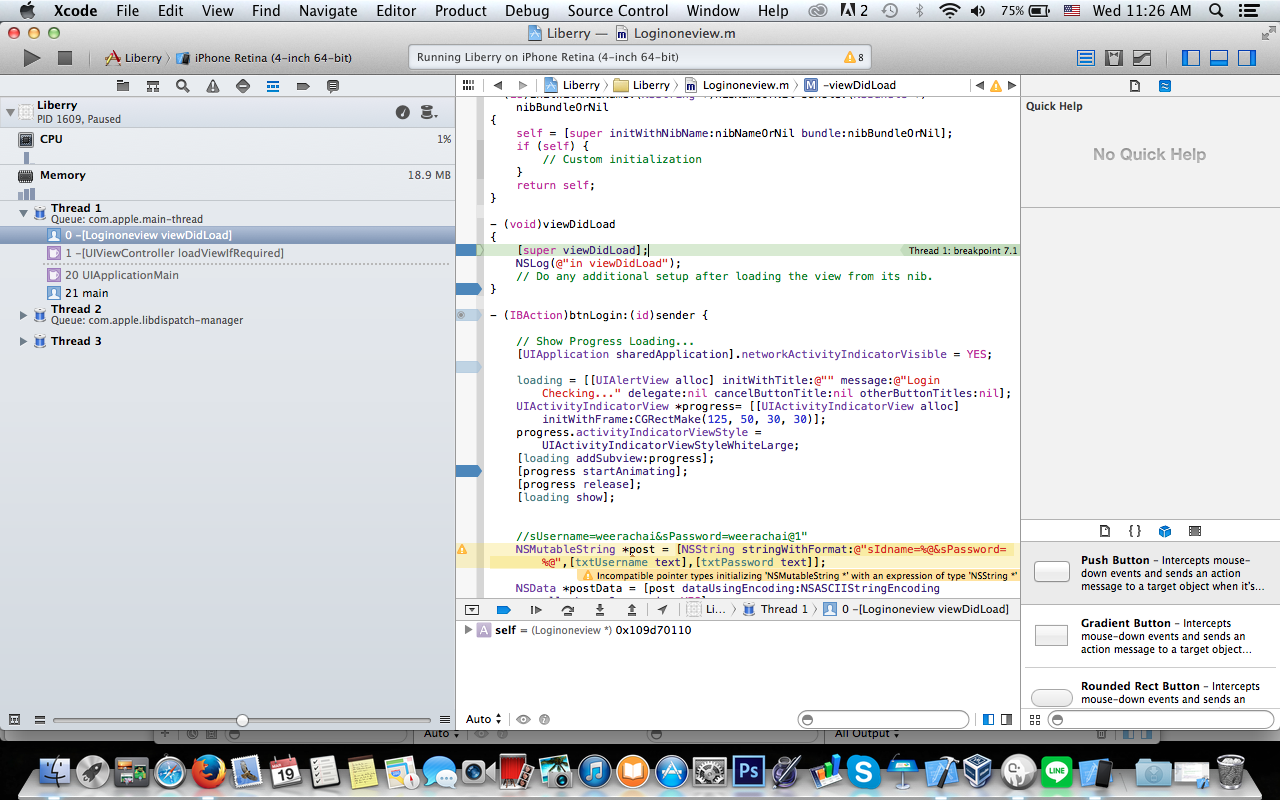Screen dimensions: 1280x800
Task: Open Loginoneview.m file in jump bar
Action: [736, 85]
